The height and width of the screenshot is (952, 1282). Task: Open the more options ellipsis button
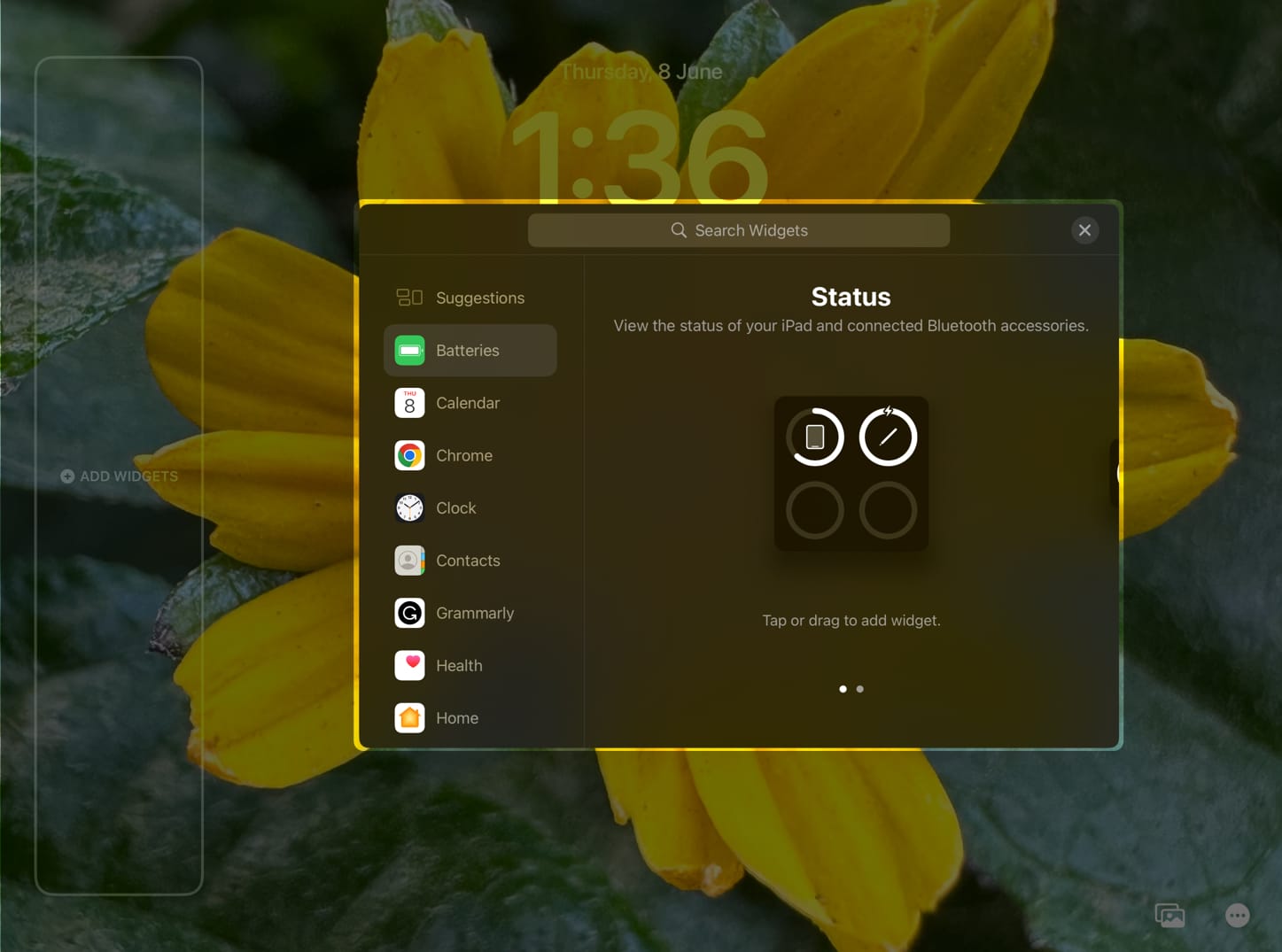coord(1237,915)
